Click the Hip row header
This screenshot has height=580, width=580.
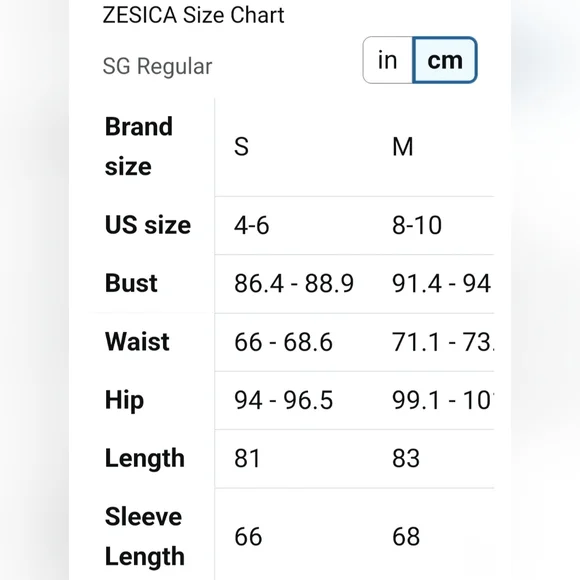coord(124,401)
